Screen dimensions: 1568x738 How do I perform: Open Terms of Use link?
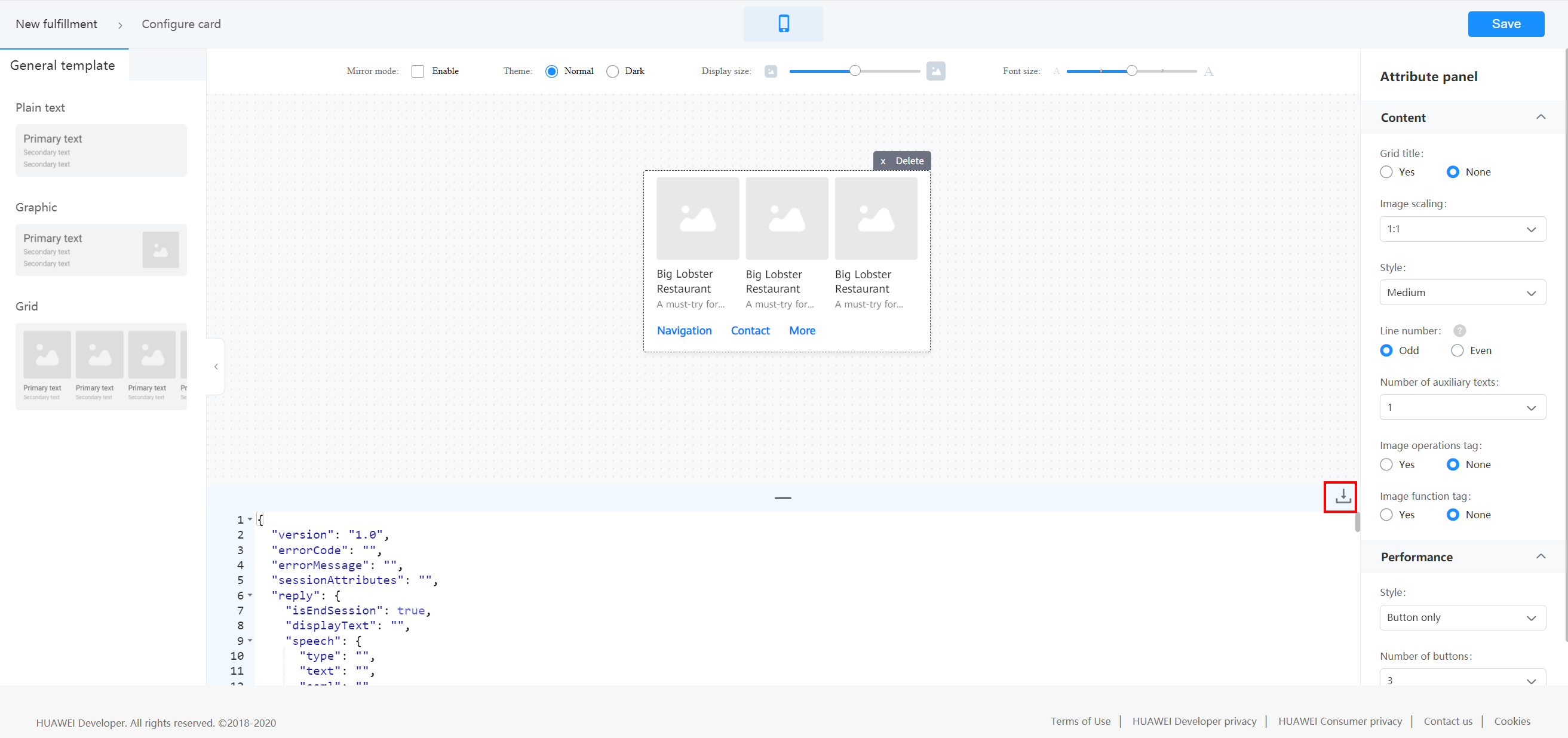point(1081,721)
